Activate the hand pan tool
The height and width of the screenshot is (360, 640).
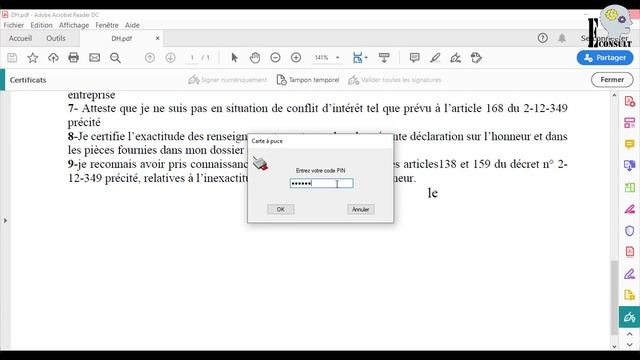point(255,58)
